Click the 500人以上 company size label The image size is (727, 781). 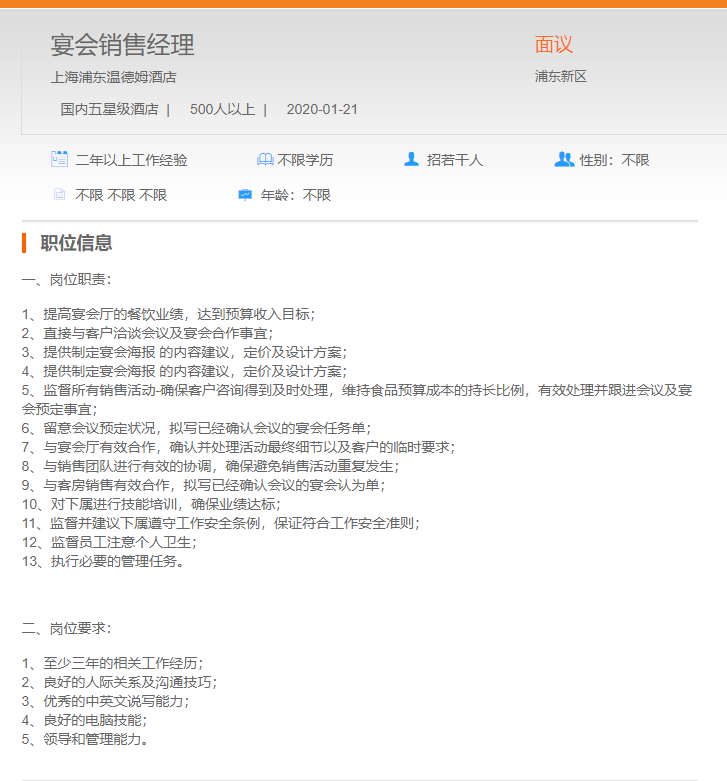[222, 109]
